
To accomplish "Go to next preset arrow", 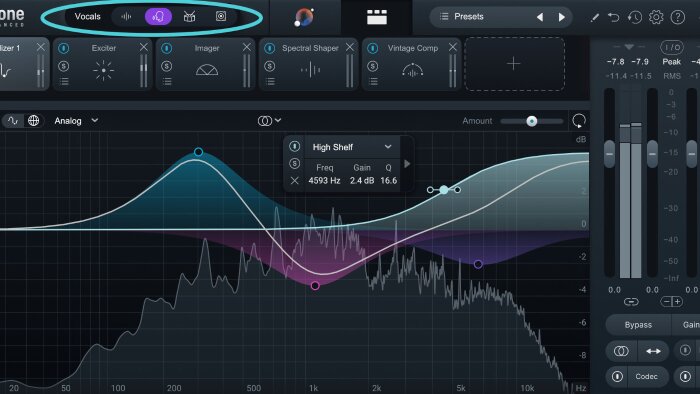I will click(562, 17).
